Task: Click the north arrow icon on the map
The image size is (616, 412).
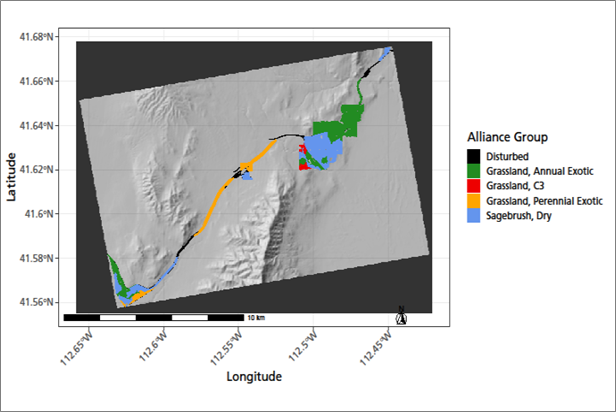Action: pos(401,316)
